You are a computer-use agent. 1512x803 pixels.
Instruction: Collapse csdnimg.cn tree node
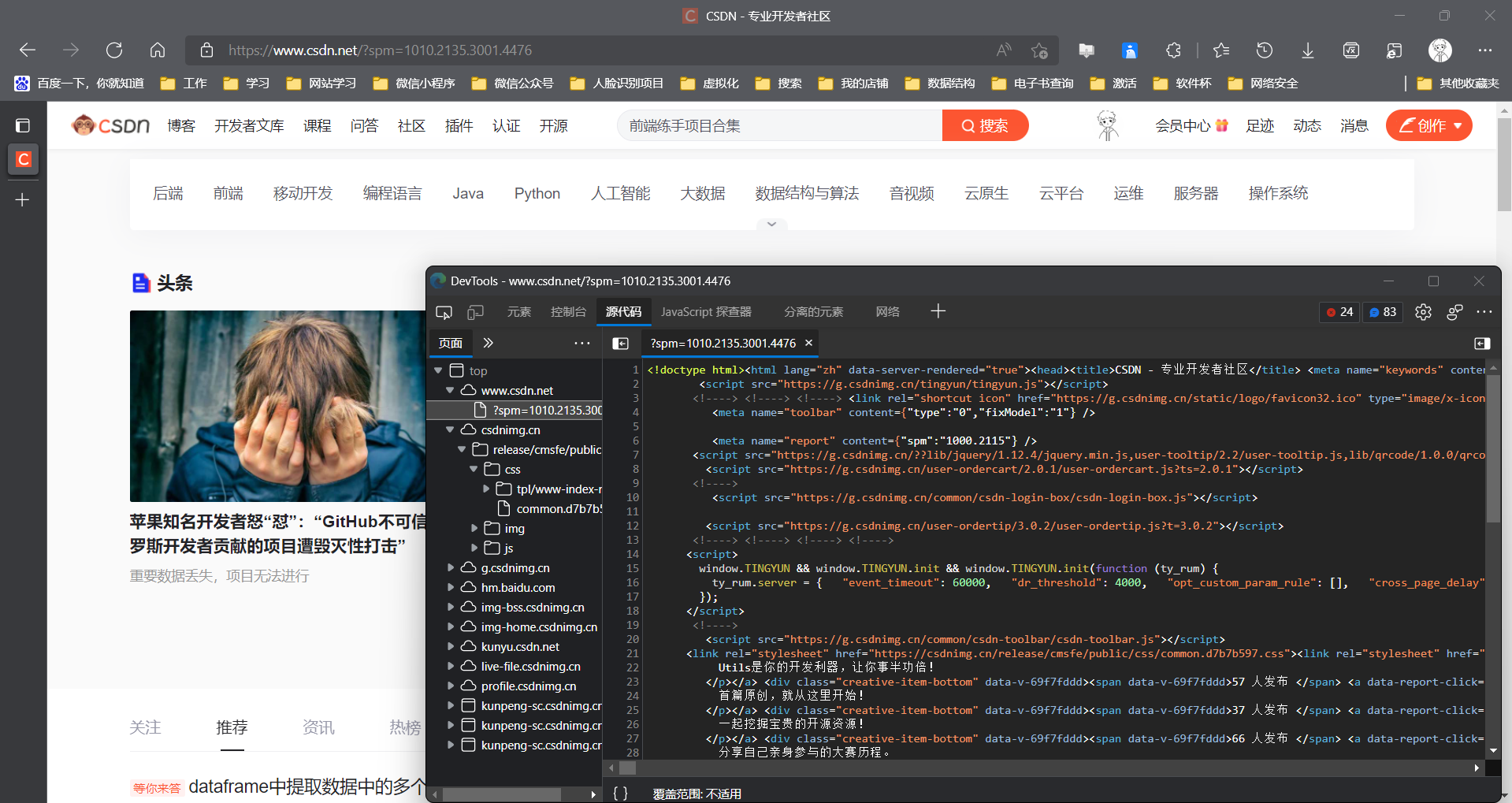click(450, 429)
